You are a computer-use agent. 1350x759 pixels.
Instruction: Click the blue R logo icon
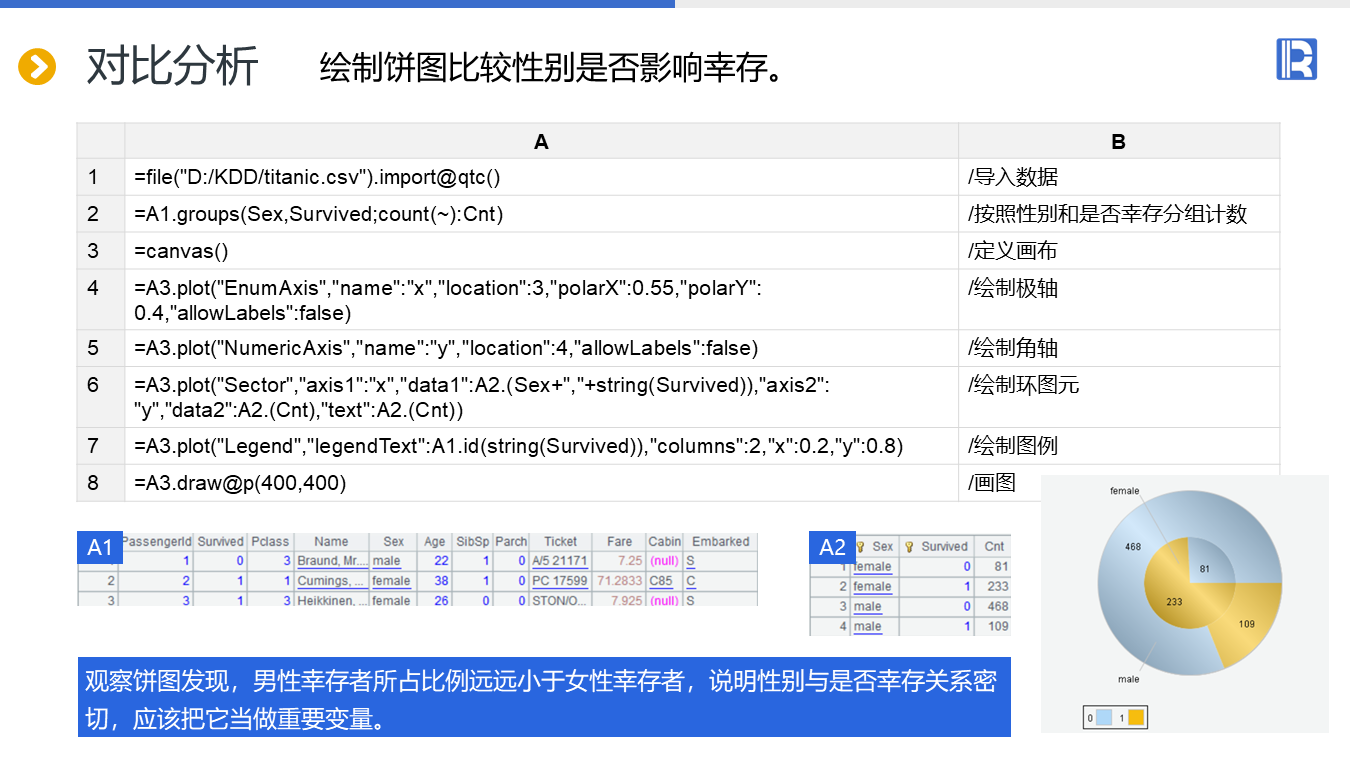click(x=1296, y=59)
